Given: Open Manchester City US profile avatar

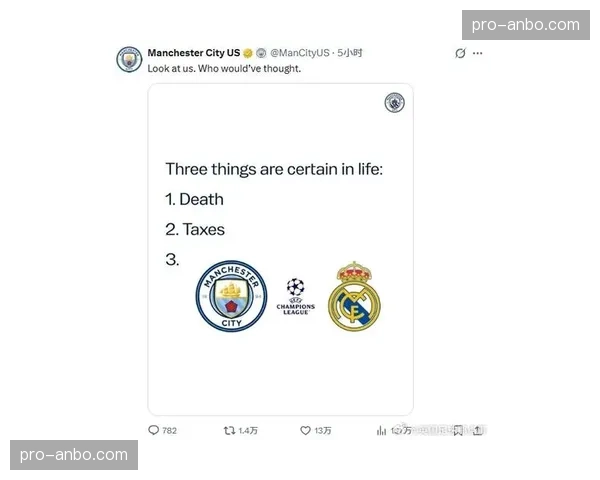Looking at the screenshot, I should [129, 59].
